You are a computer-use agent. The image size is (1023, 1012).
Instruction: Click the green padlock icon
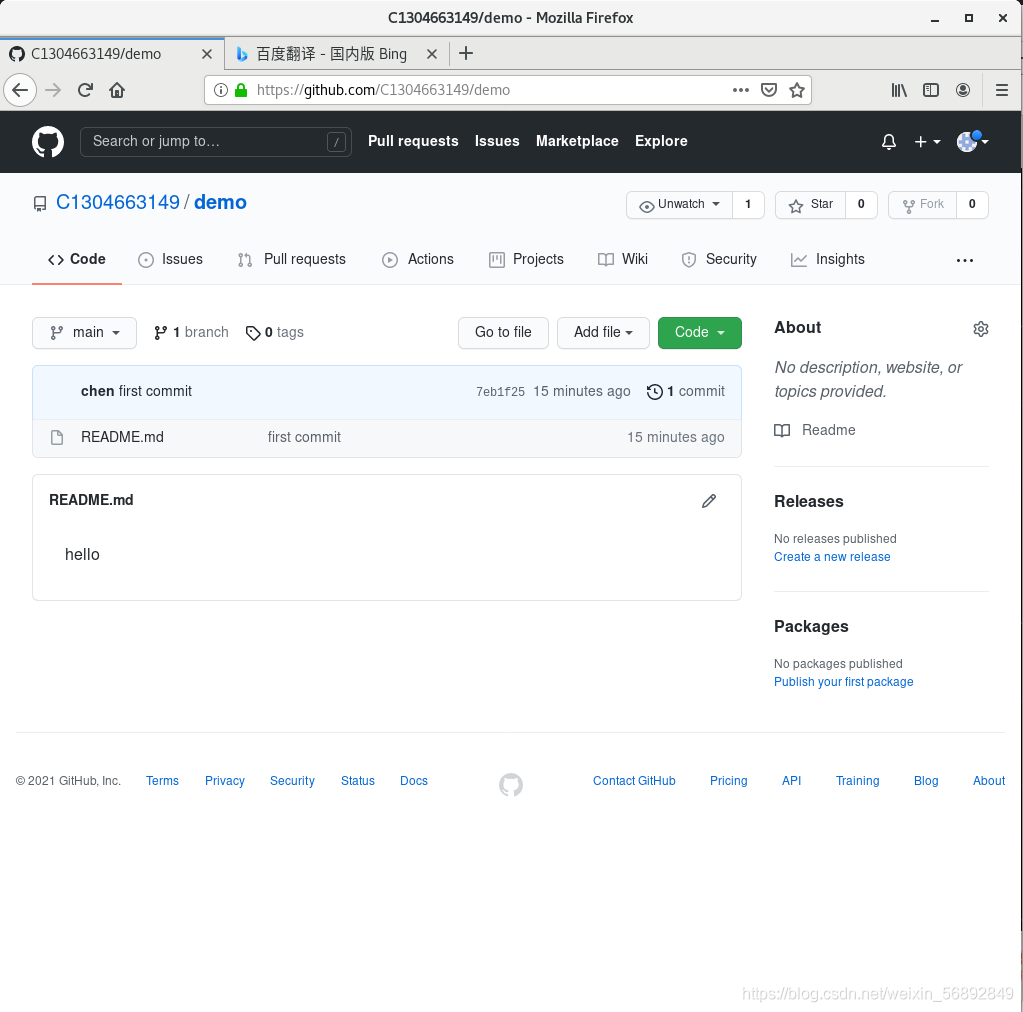click(x=241, y=90)
